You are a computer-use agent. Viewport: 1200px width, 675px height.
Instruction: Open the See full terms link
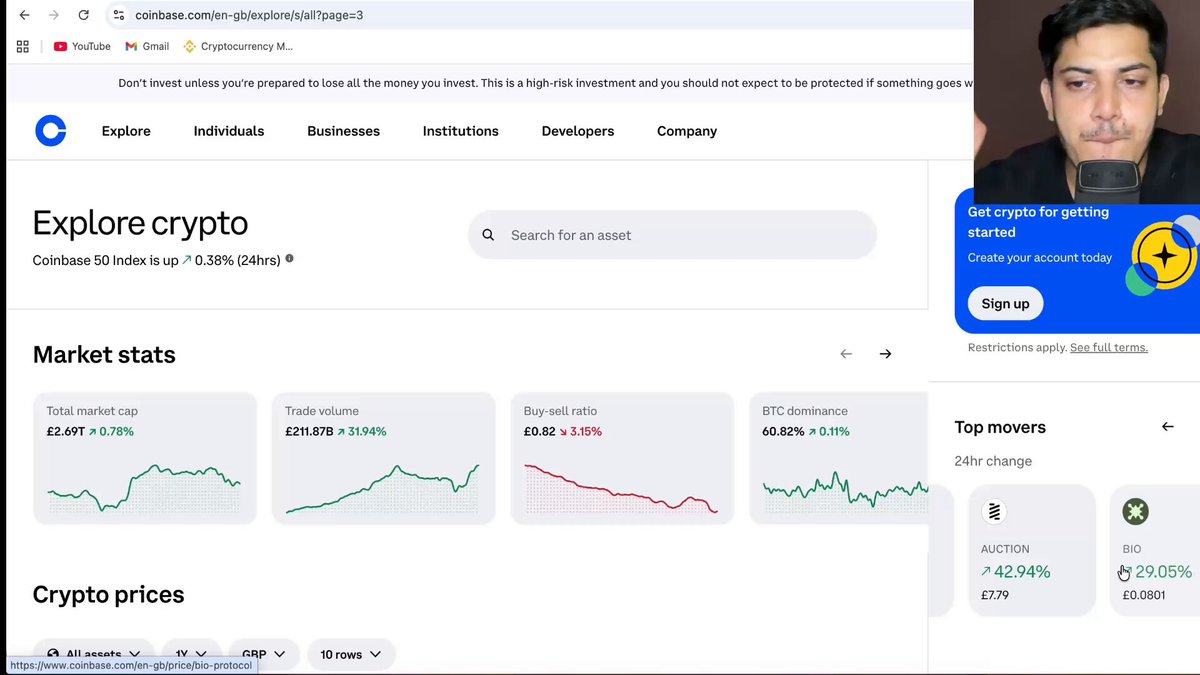[1109, 348]
